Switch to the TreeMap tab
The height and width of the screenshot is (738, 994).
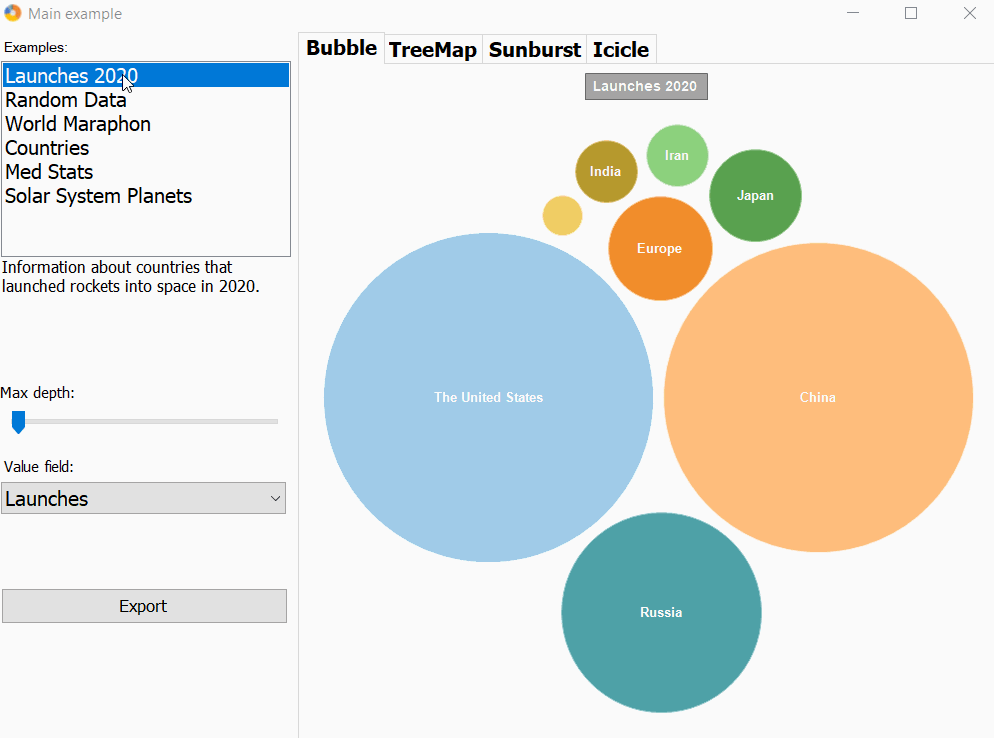(x=433, y=49)
